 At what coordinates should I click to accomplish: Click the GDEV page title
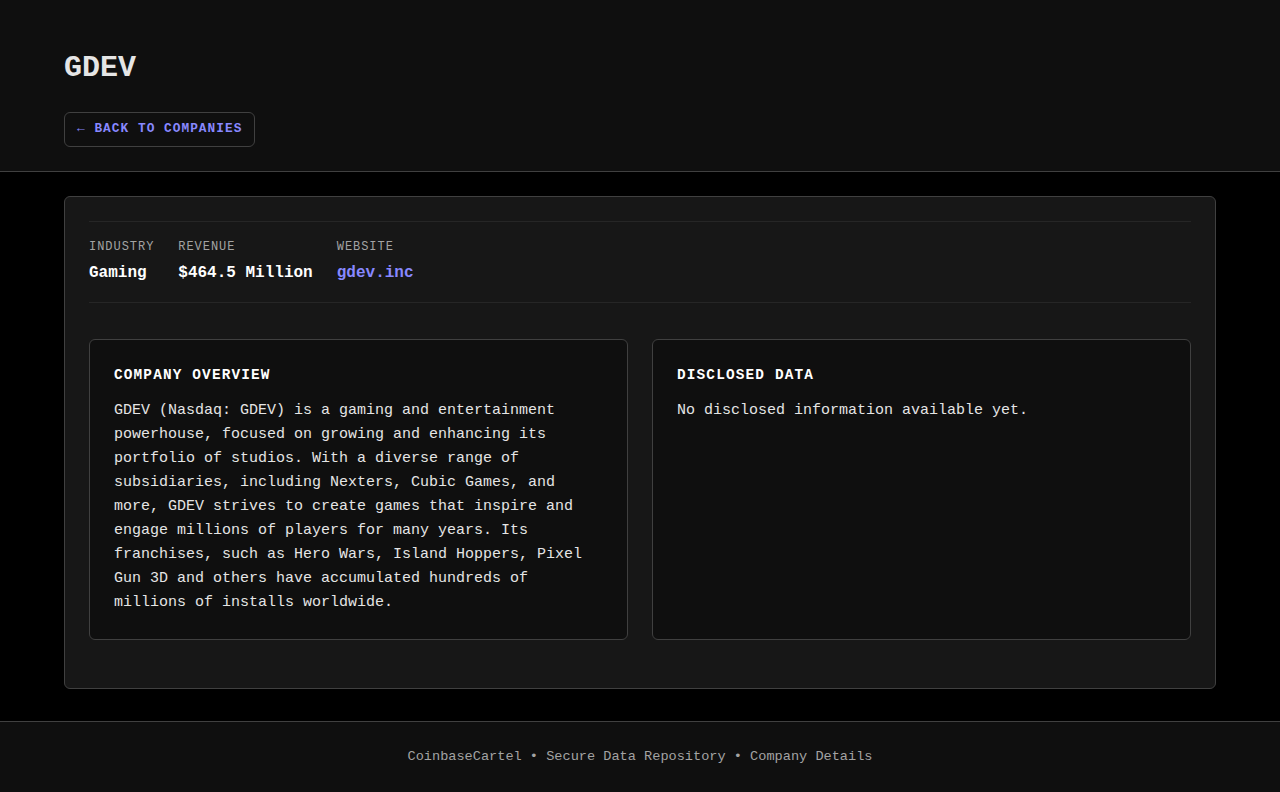100,67
